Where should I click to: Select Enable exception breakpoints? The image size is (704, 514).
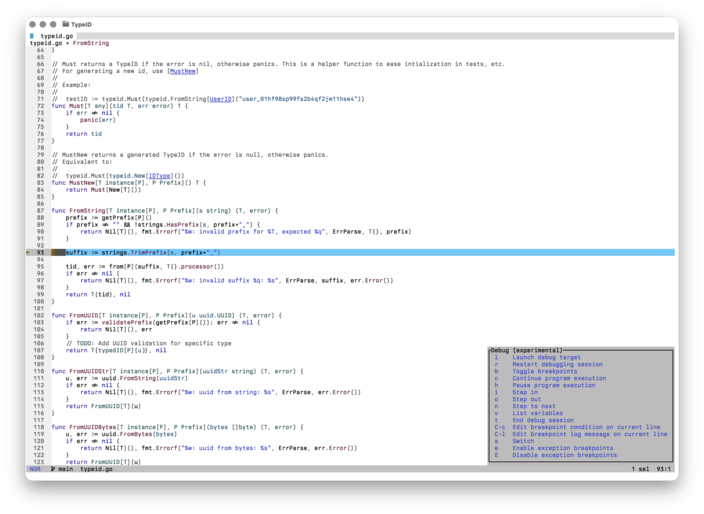[563, 448]
